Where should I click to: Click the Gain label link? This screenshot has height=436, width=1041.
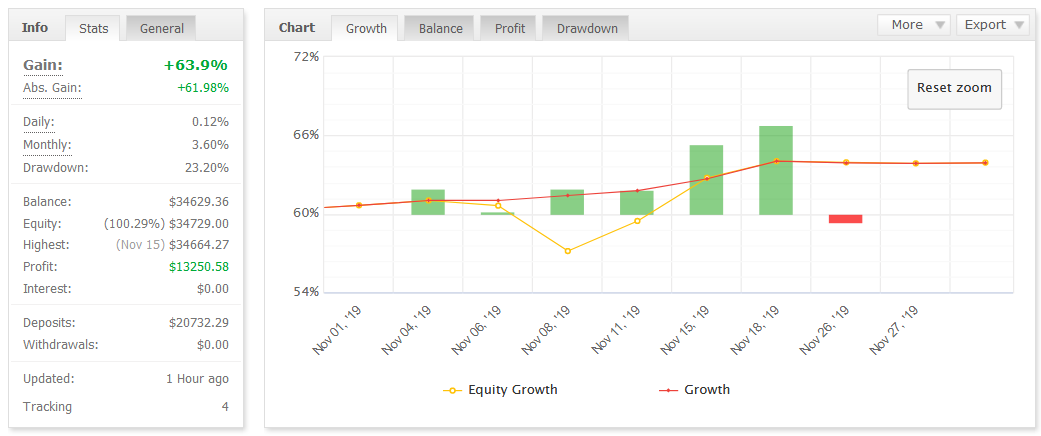pos(42,66)
